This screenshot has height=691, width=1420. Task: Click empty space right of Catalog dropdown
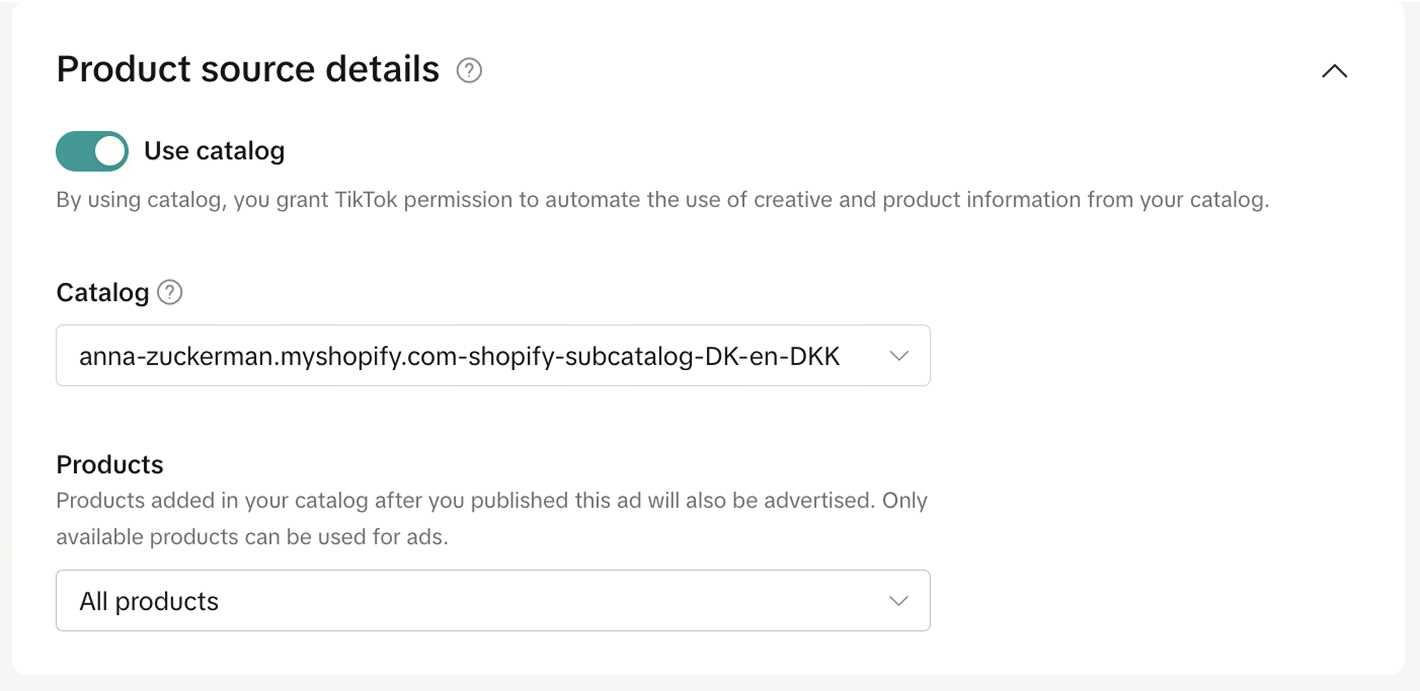point(1150,355)
